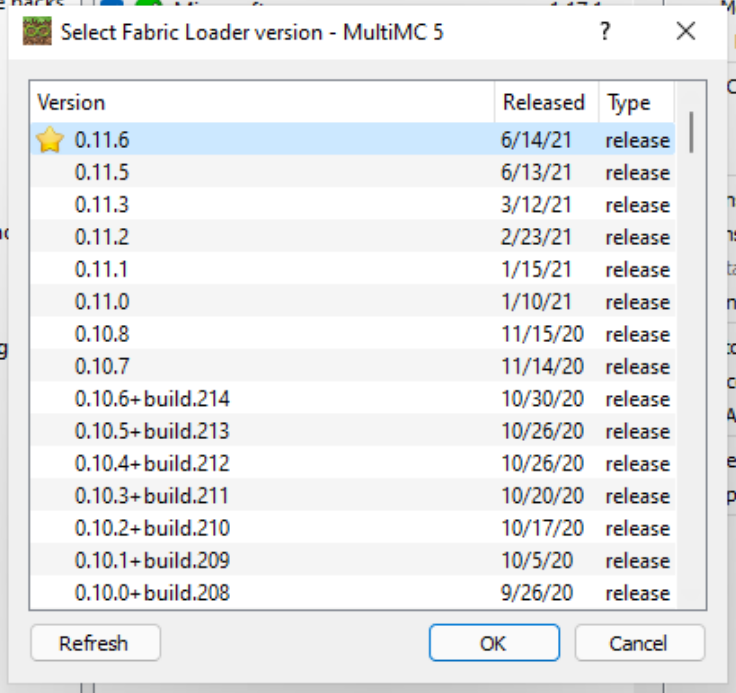
Task: Select version 0.10.6+build.214
Action: 152,399
